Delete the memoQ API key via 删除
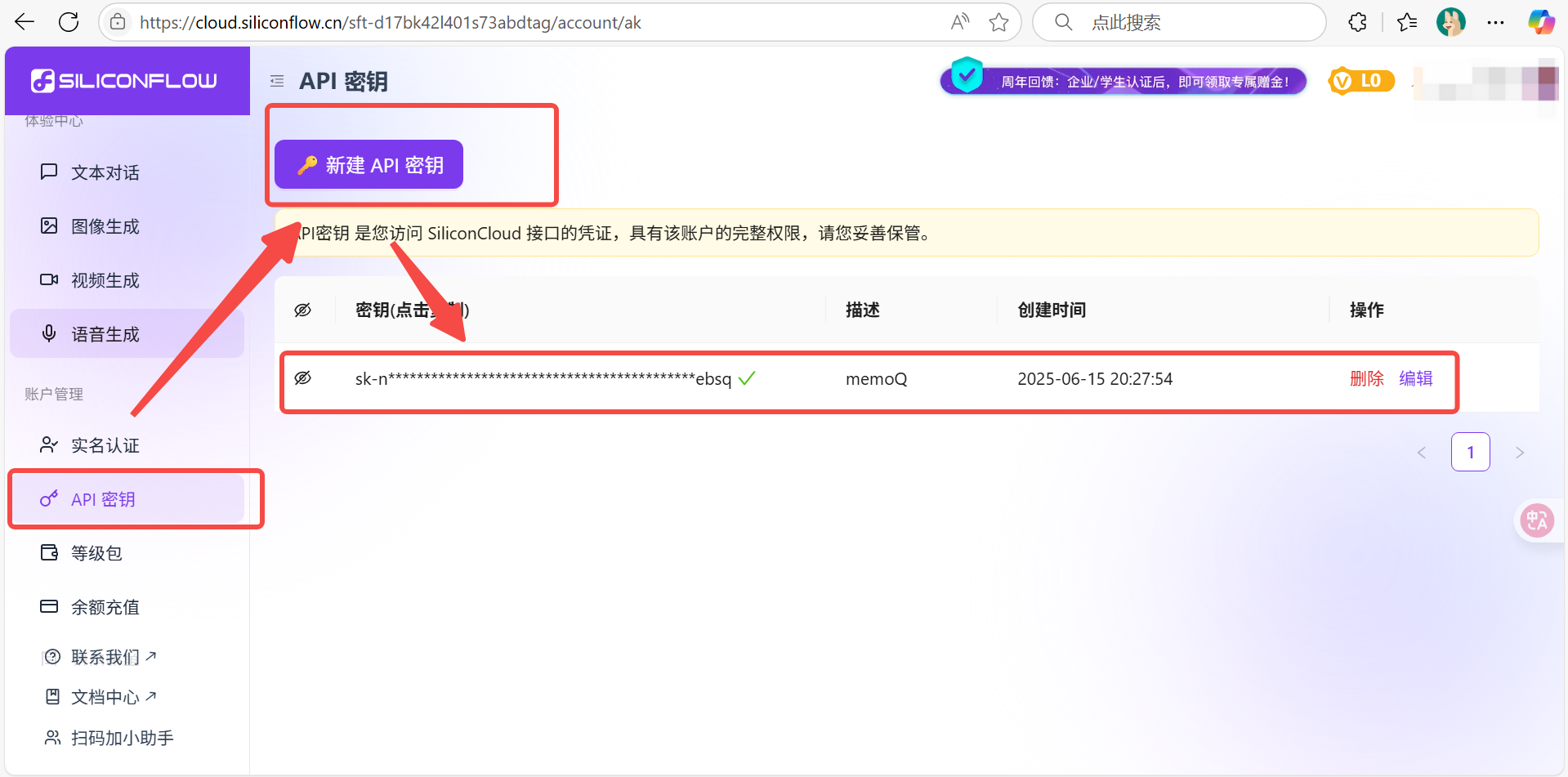This screenshot has height=777, width=1568. [x=1366, y=378]
